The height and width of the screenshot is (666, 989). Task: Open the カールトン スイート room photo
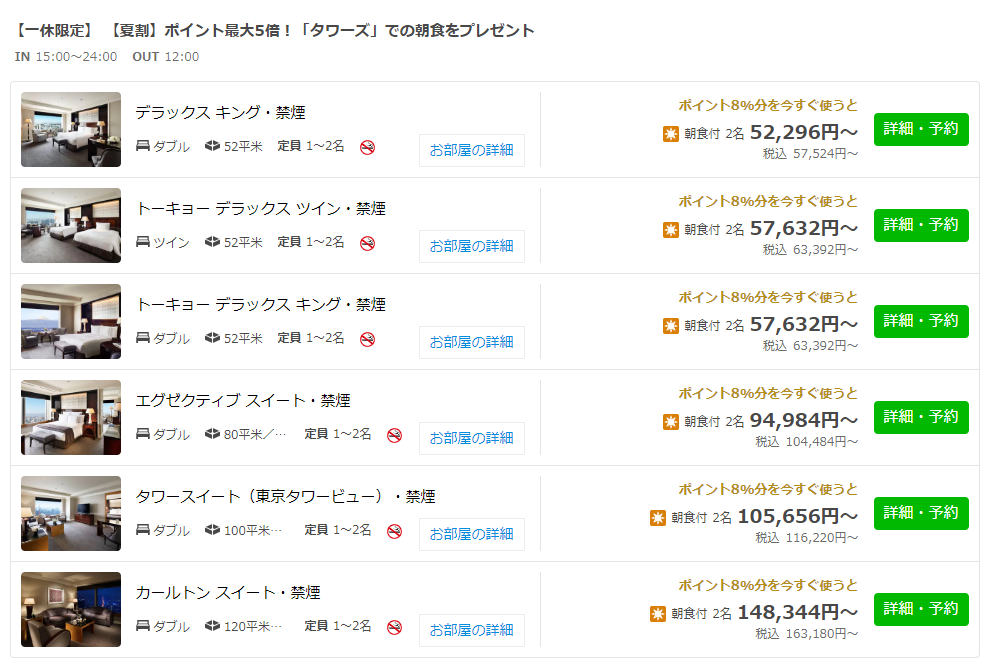pyautogui.click(x=71, y=609)
